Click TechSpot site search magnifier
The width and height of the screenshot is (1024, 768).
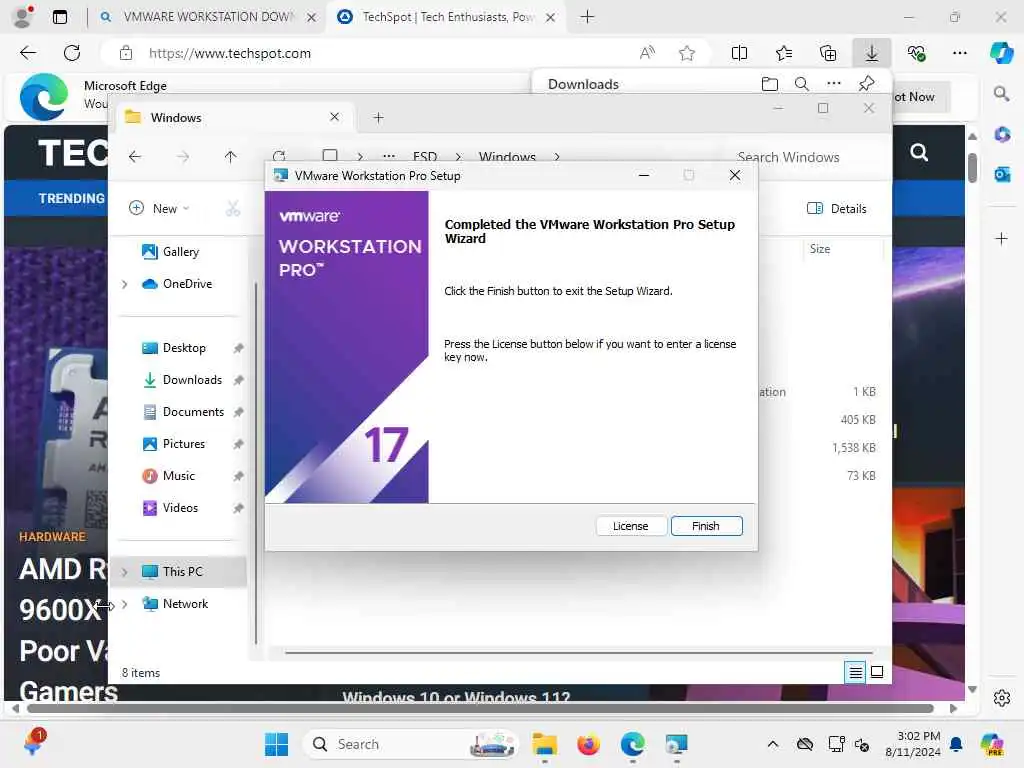point(919,152)
